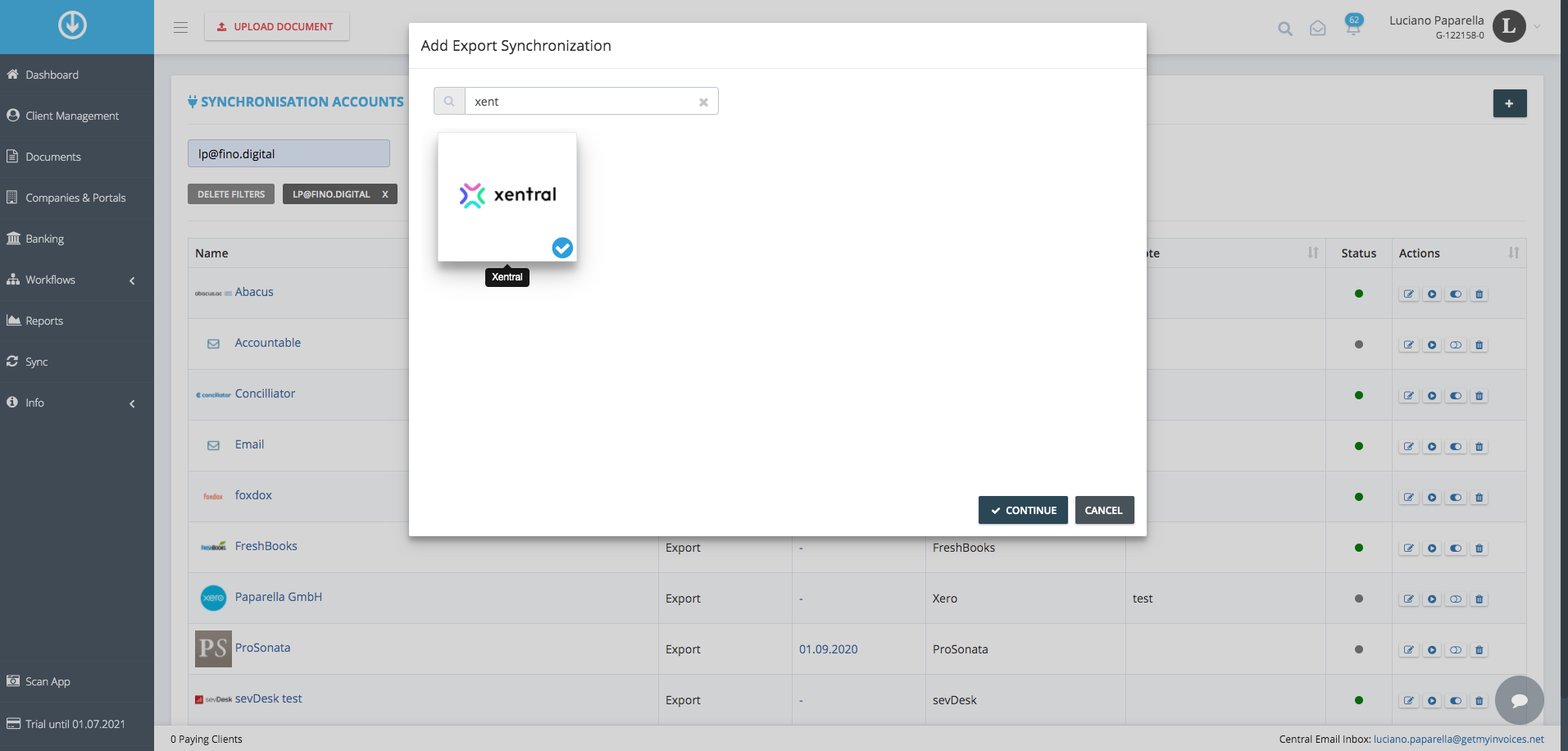Screen dimensions: 1568x751
Task: Confirm with the Continue button
Action: coord(1023,510)
